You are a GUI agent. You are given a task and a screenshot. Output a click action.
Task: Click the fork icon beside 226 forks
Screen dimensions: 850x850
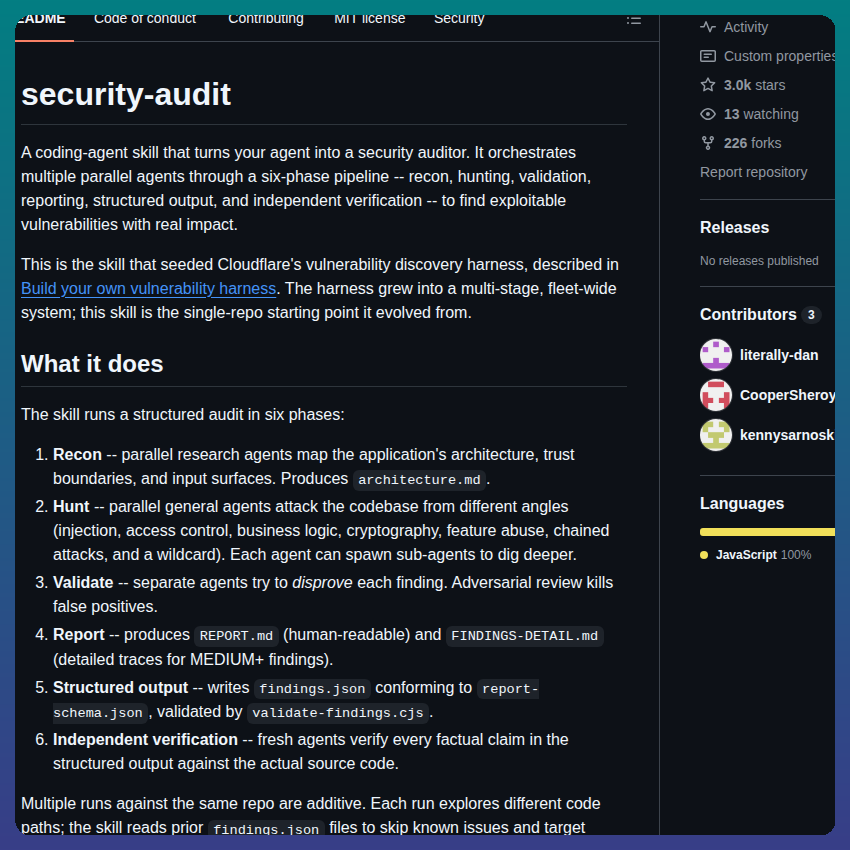click(x=707, y=143)
